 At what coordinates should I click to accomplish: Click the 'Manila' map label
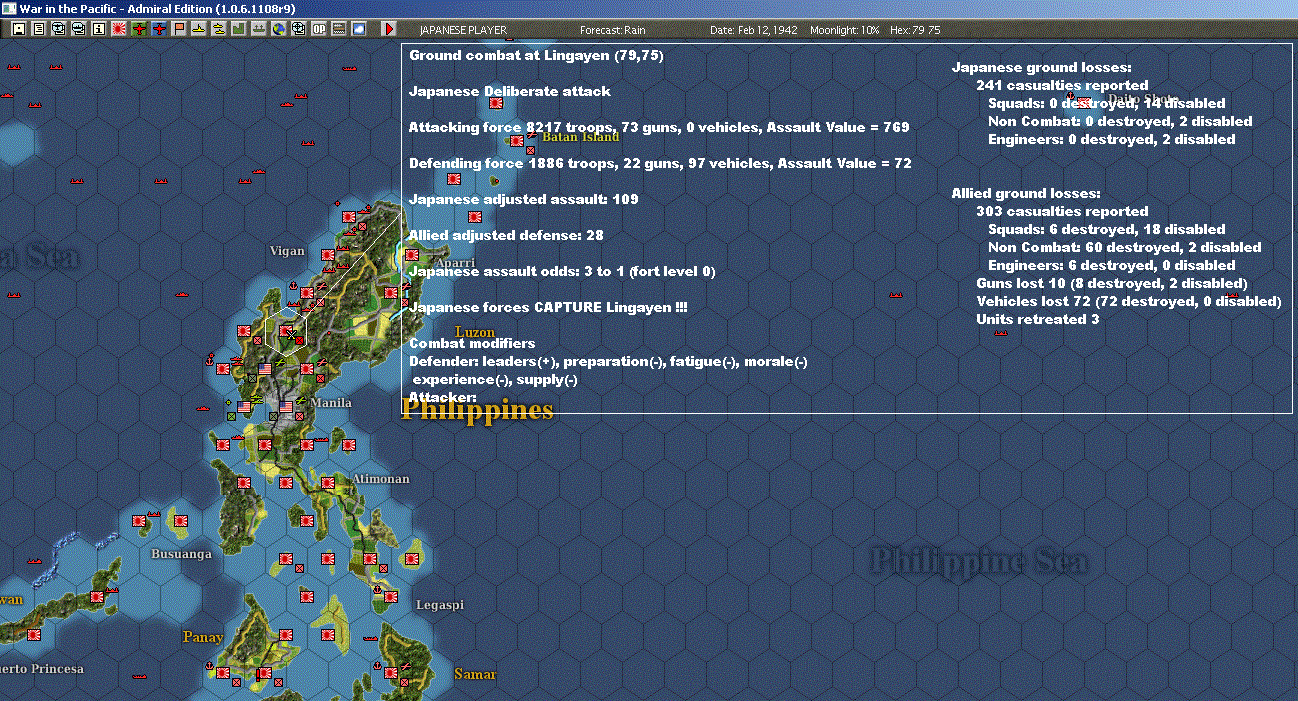pos(331,403)
